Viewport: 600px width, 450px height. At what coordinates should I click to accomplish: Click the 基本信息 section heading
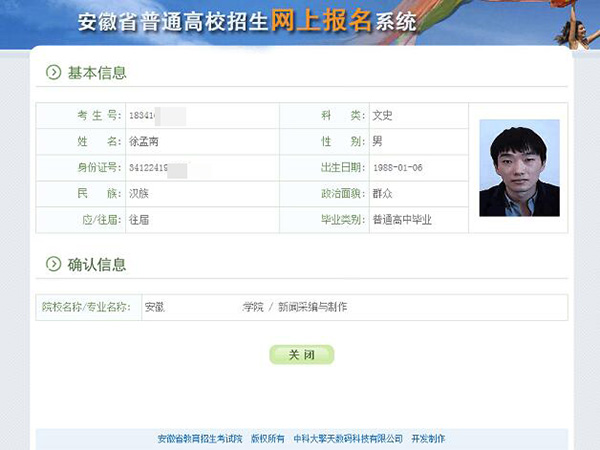click(x=97, y=73)
